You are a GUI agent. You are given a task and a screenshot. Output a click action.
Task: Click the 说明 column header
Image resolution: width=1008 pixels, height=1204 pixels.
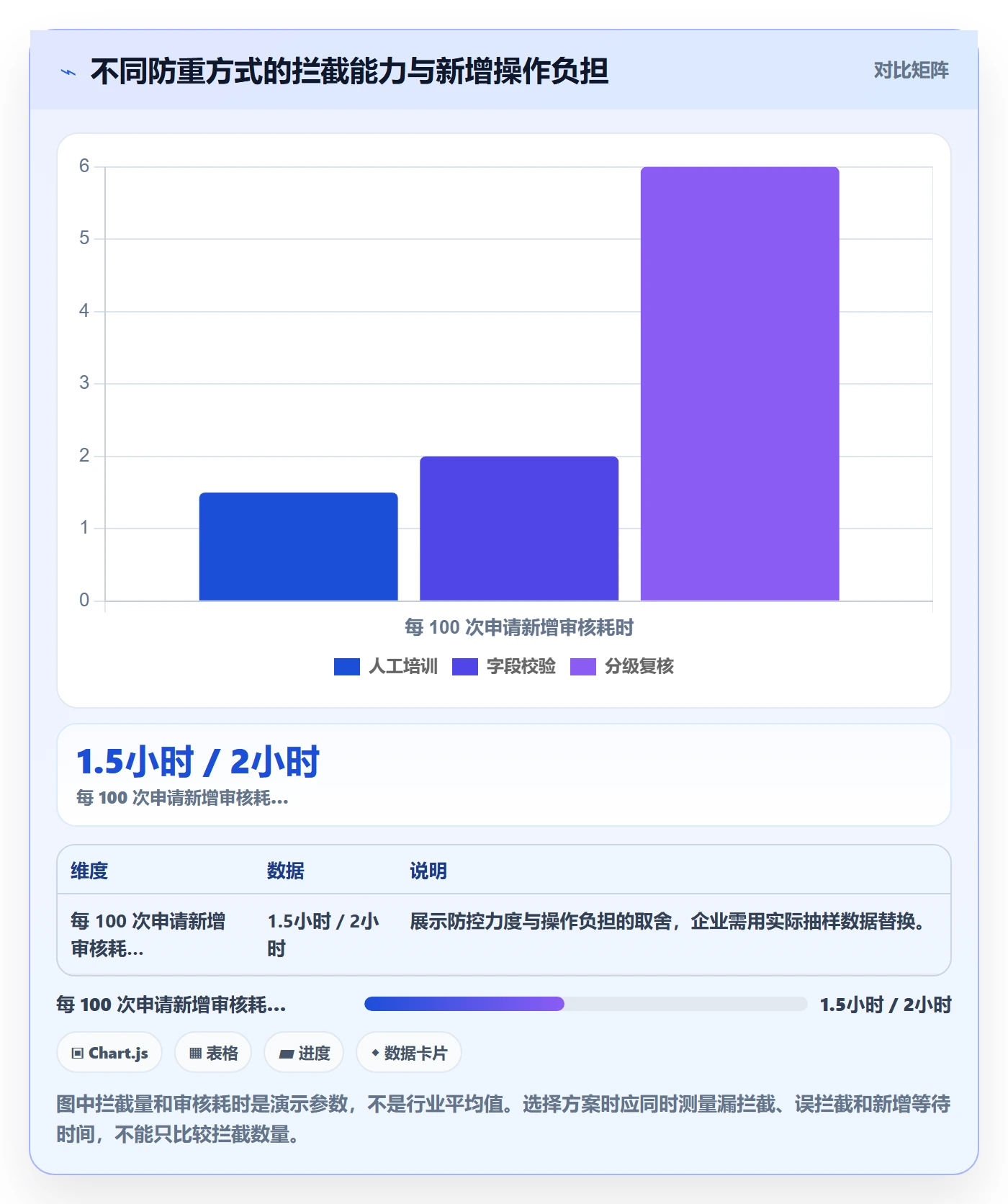(x=428, y=871)
